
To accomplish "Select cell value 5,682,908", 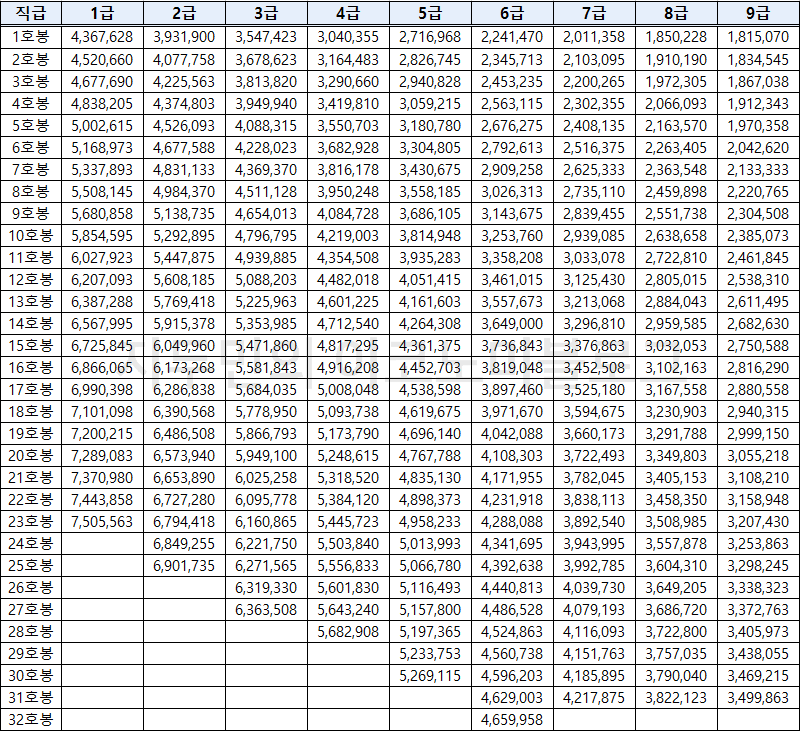I will pyautogui.click(x=348, y=632).
